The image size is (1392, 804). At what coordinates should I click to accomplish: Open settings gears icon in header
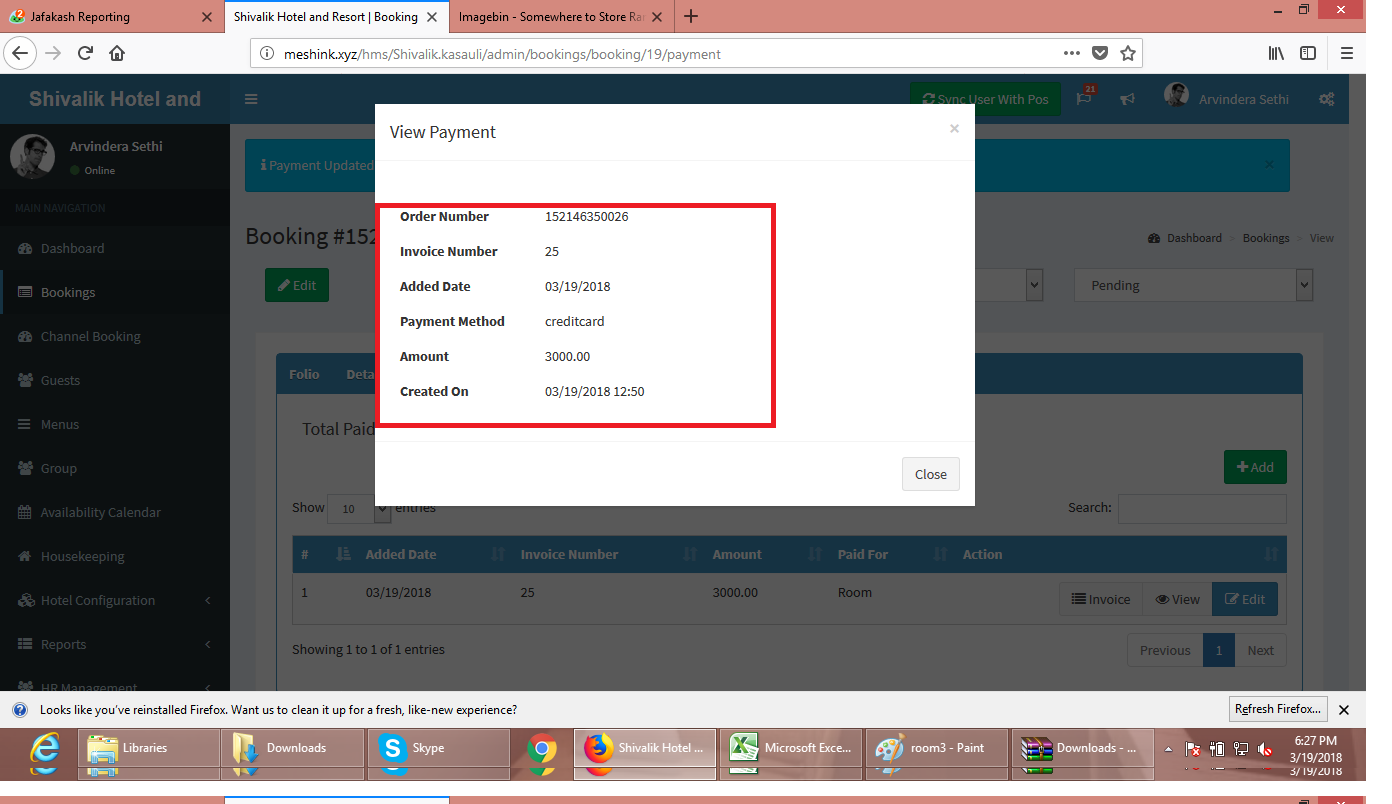(x=1327, y=99)
